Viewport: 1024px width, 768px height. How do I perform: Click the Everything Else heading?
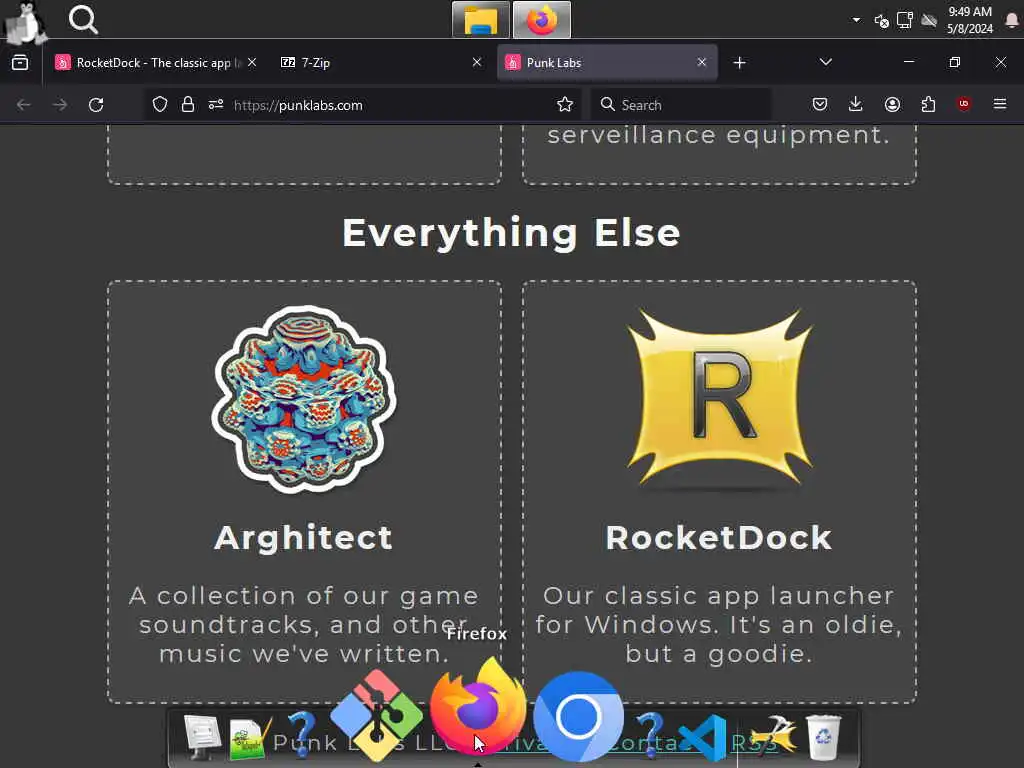point(511,233)
